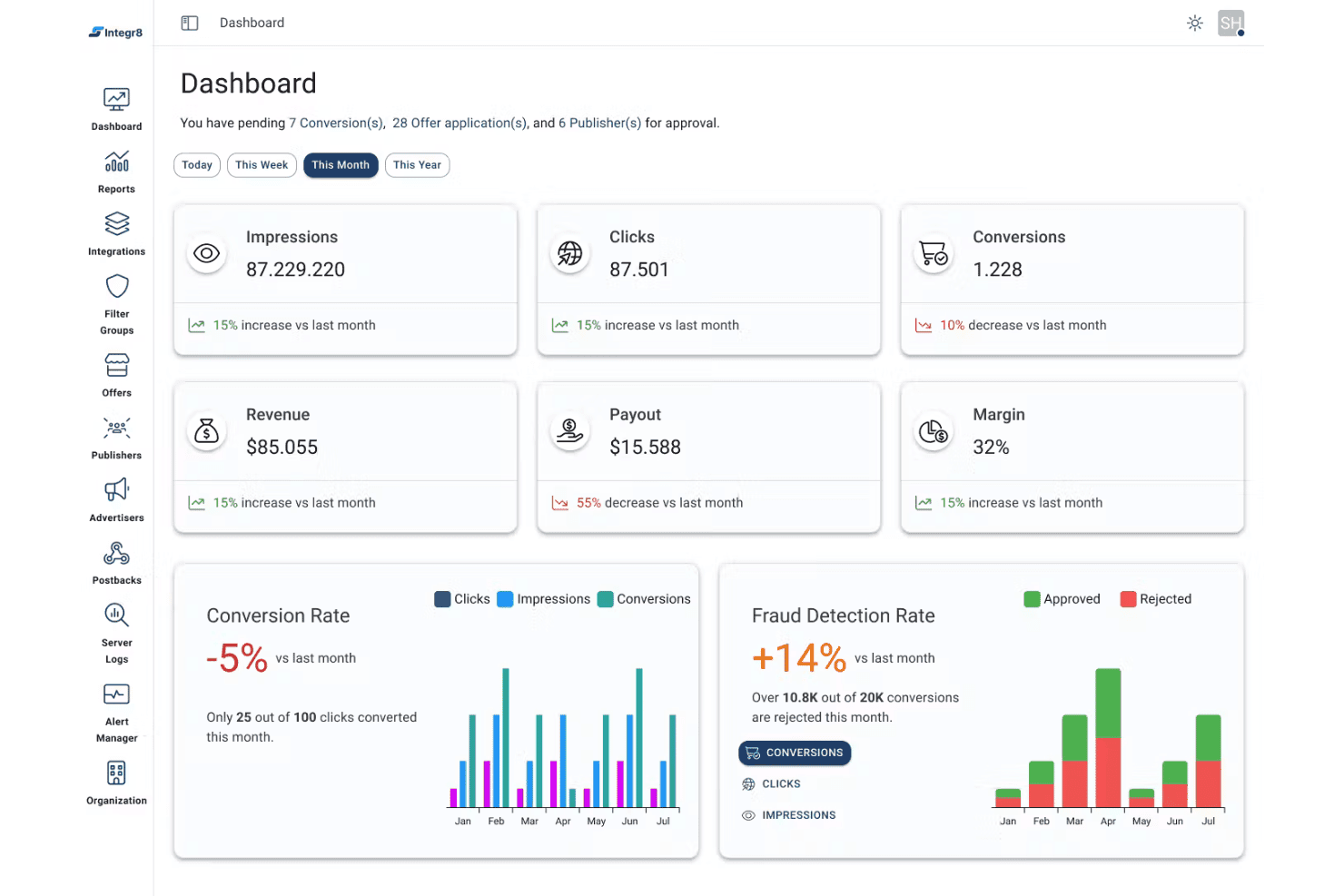Open the SH user avatar menu
Image resolution: width=1344 pixels, height=896 pixels.
(x=1231, y=23)
